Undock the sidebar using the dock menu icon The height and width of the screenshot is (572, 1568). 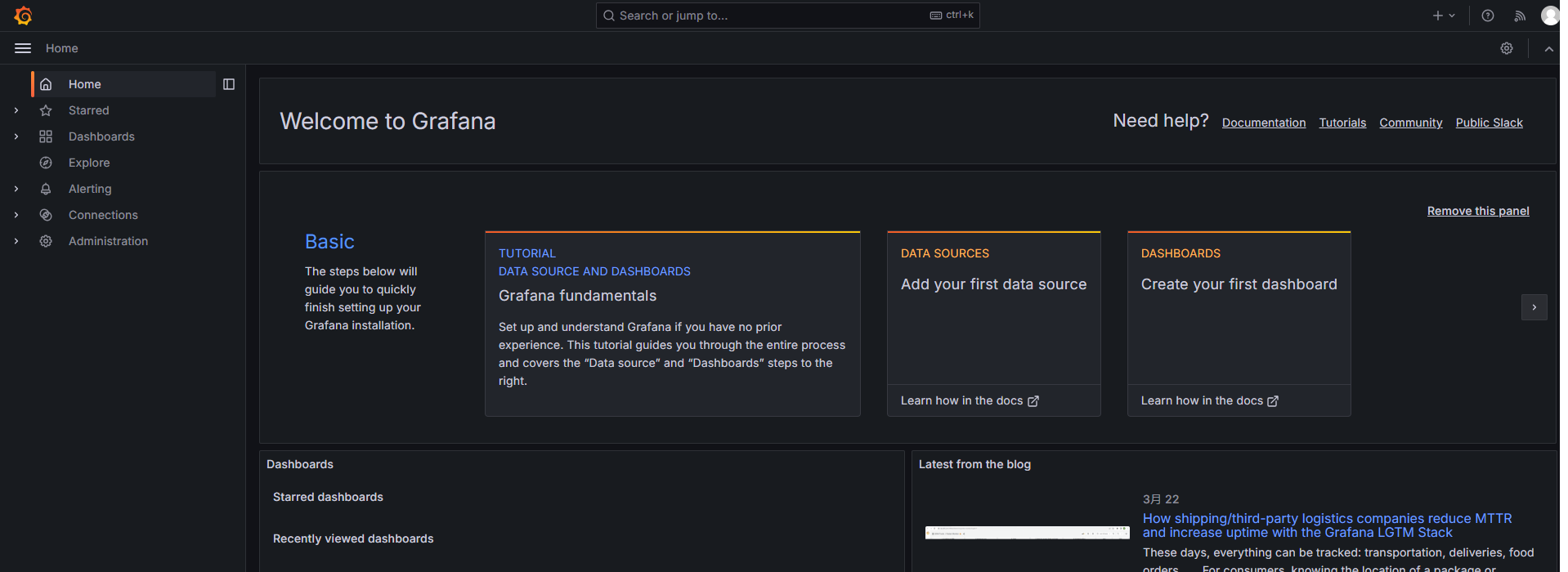pyautogui.click(x=229, y=84)
